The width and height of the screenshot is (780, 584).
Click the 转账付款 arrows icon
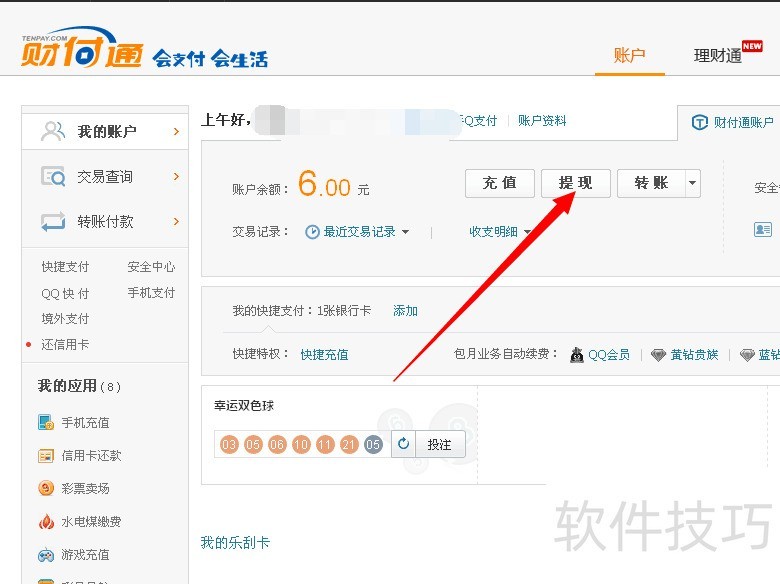pyautogui.click(x=53, y=221)
